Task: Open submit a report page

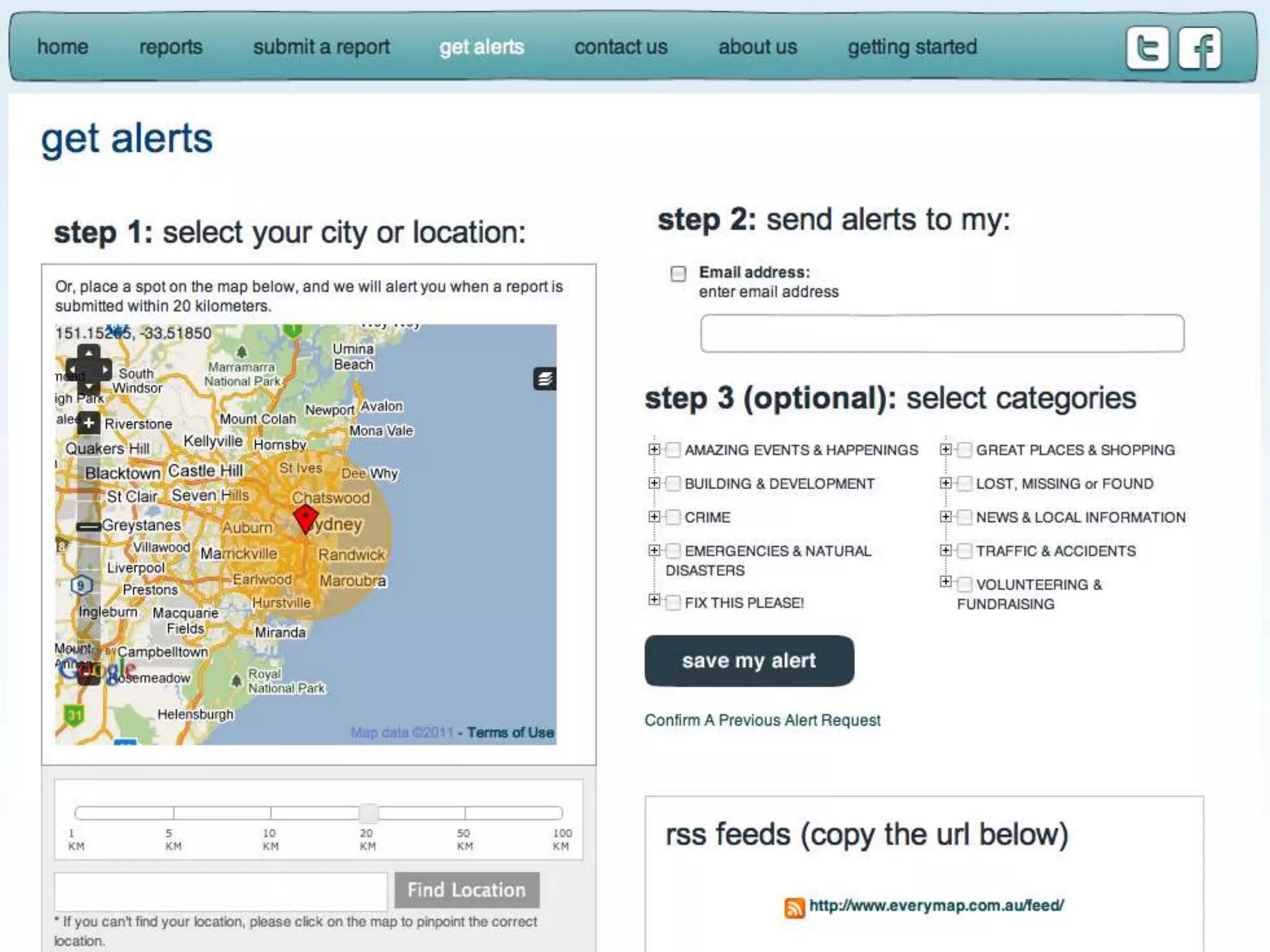Action: 321,47
